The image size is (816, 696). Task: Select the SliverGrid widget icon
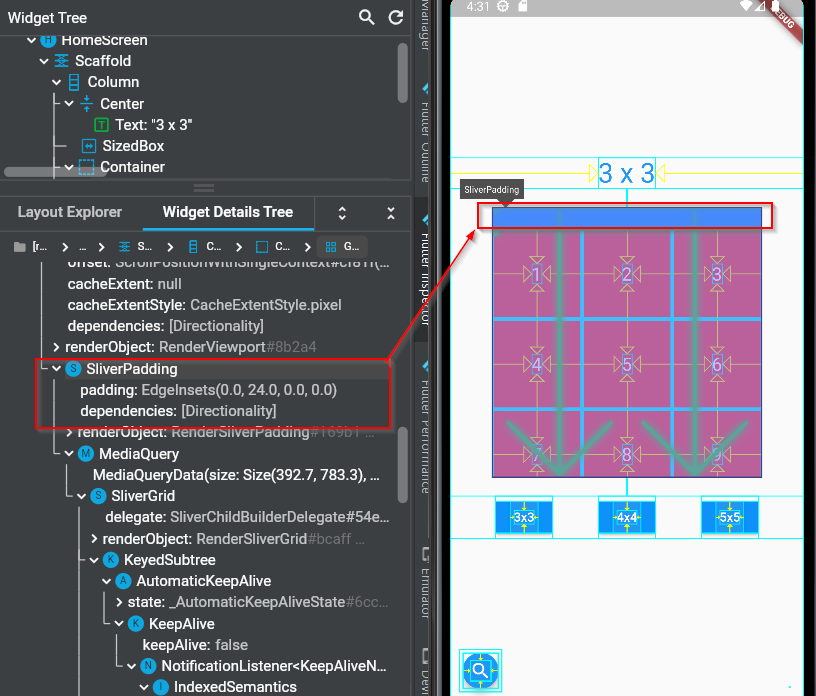[x=98, y=496]
